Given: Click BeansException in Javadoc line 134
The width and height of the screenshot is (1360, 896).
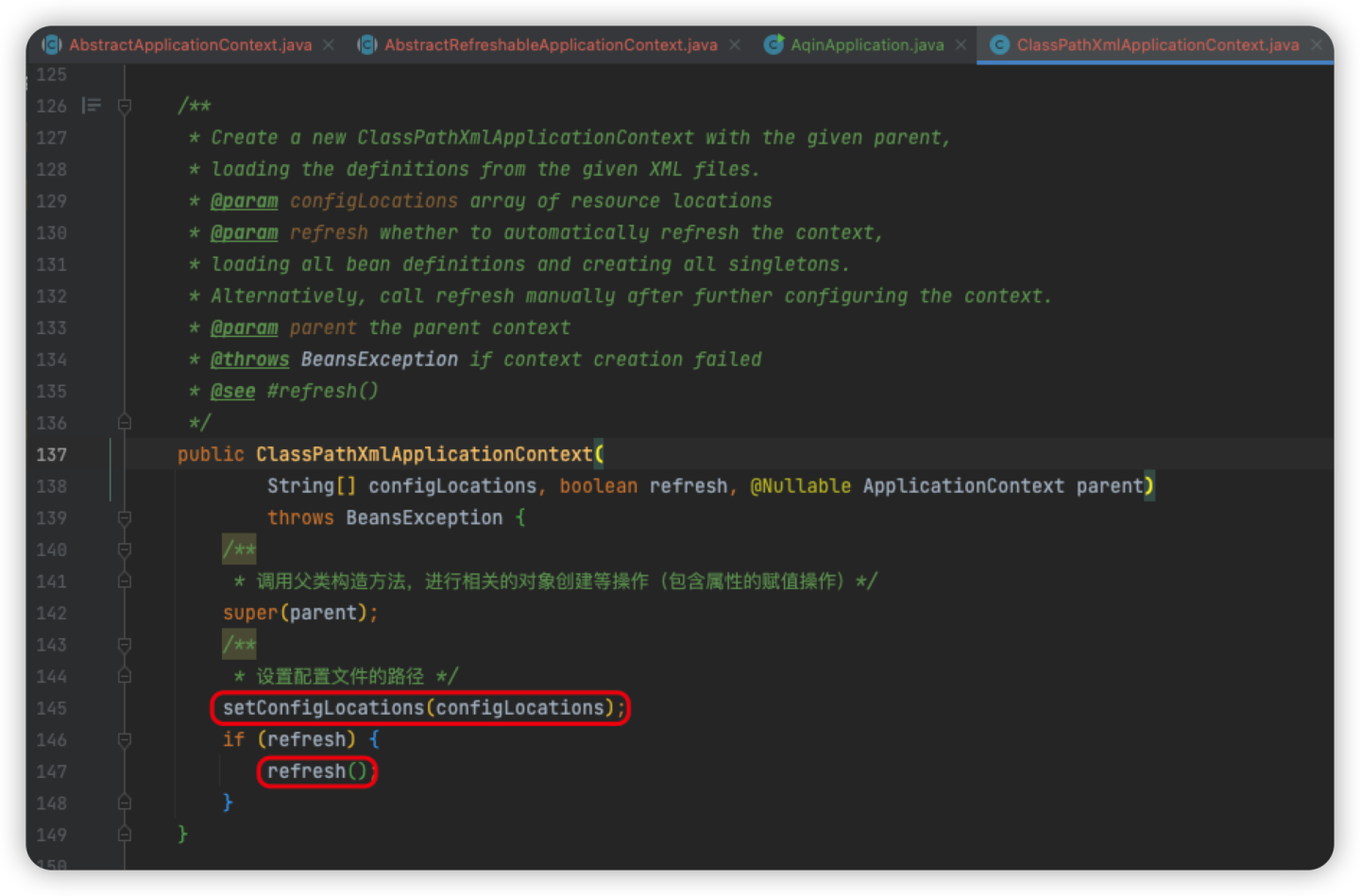Looking at the screenshot, I should click(x=380, y=360).
